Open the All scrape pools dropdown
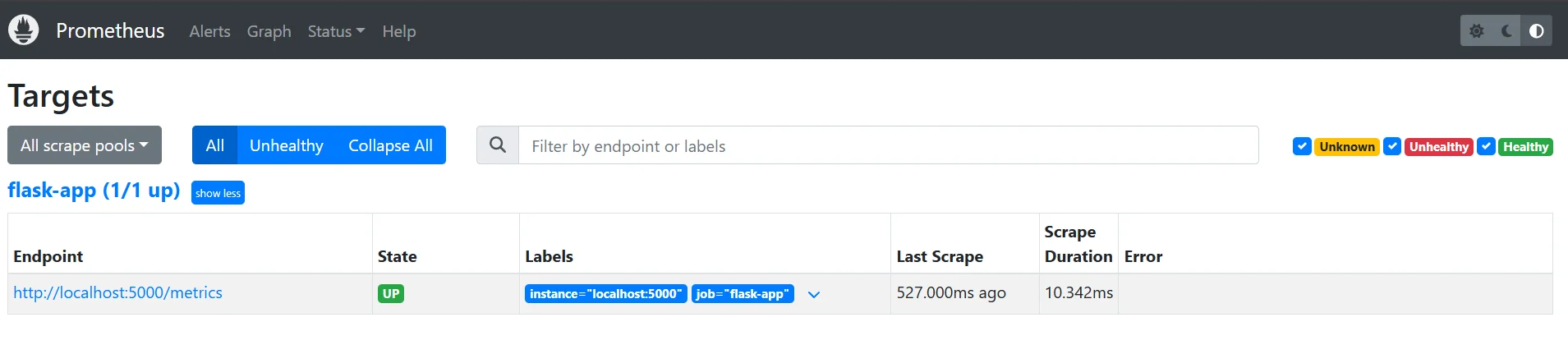1568x354 pixels. [85, 145]
